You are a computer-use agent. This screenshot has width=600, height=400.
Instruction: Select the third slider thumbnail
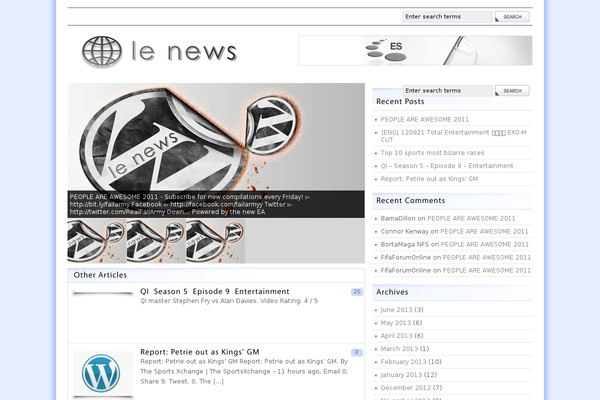(x=215, y=241)
